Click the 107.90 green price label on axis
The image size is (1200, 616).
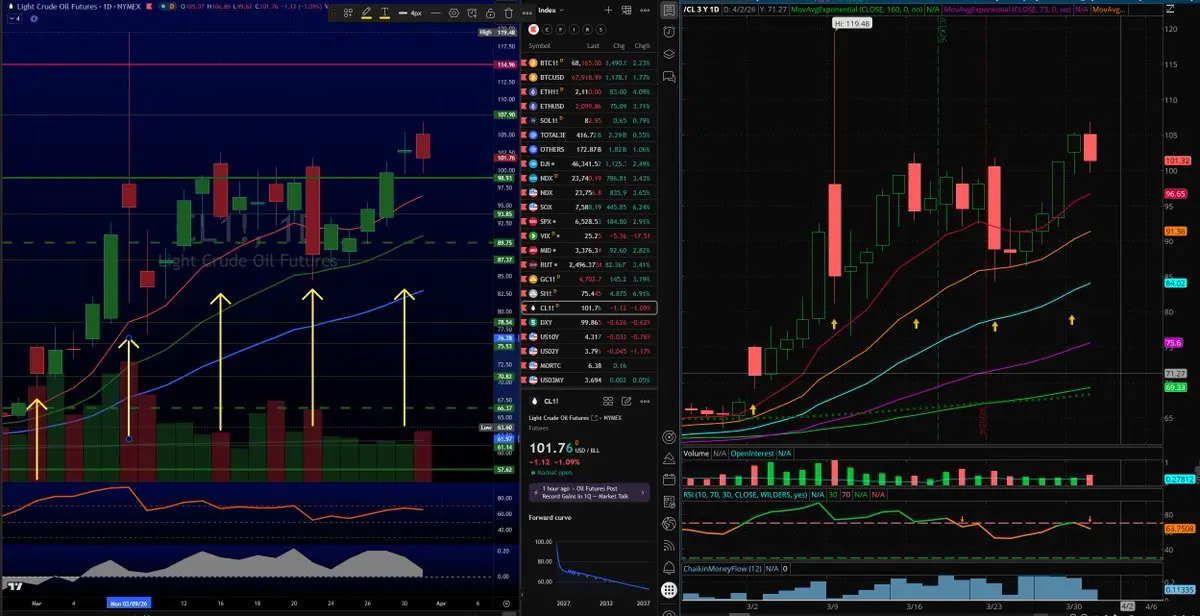504,115
